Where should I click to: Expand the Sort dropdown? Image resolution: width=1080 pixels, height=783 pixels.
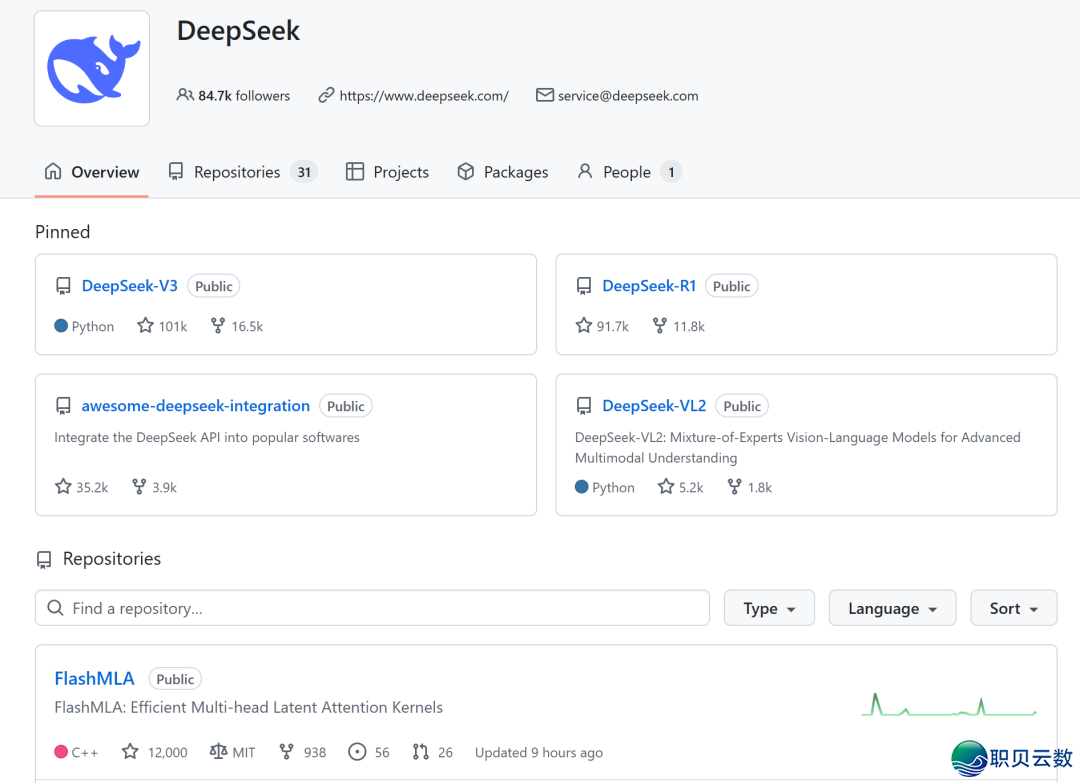(x=1013, y=608)
